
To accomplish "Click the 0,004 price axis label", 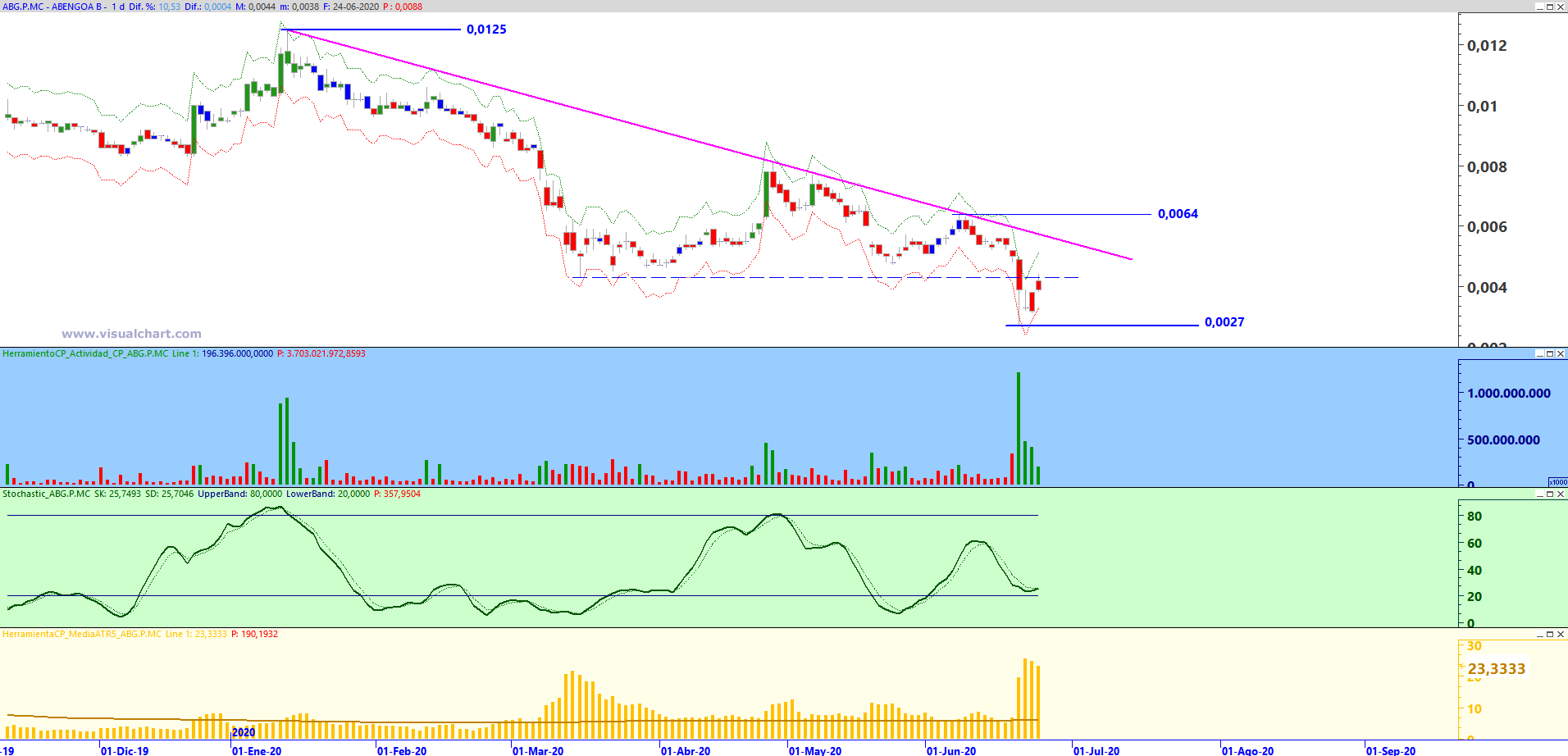I will 1487,288.
